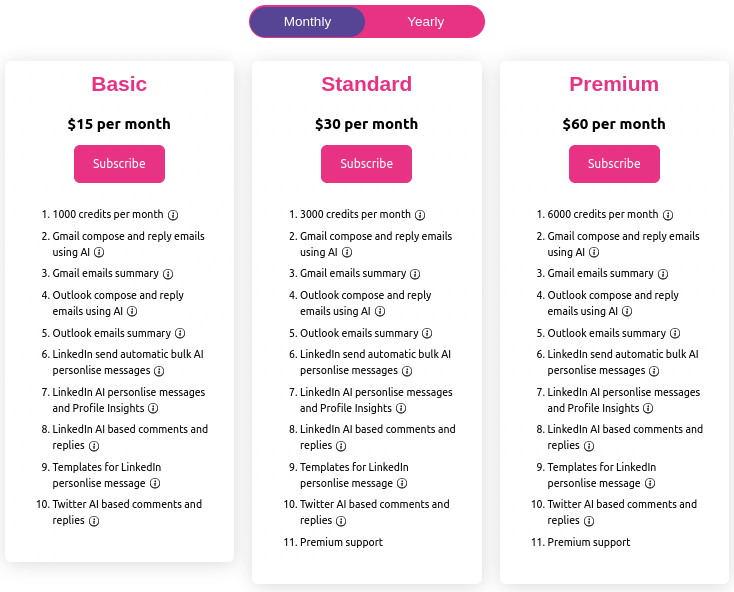734x592 pixels.
Task: Subscribe to the Basic plan
Action: 119,164
